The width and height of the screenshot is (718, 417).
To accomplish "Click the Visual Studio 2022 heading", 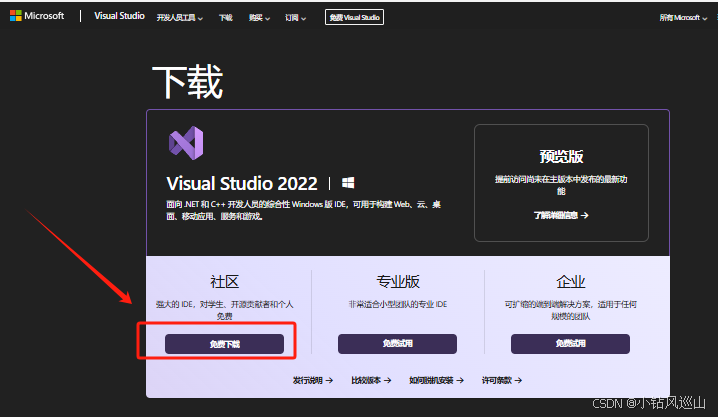I will click(242, 184).
